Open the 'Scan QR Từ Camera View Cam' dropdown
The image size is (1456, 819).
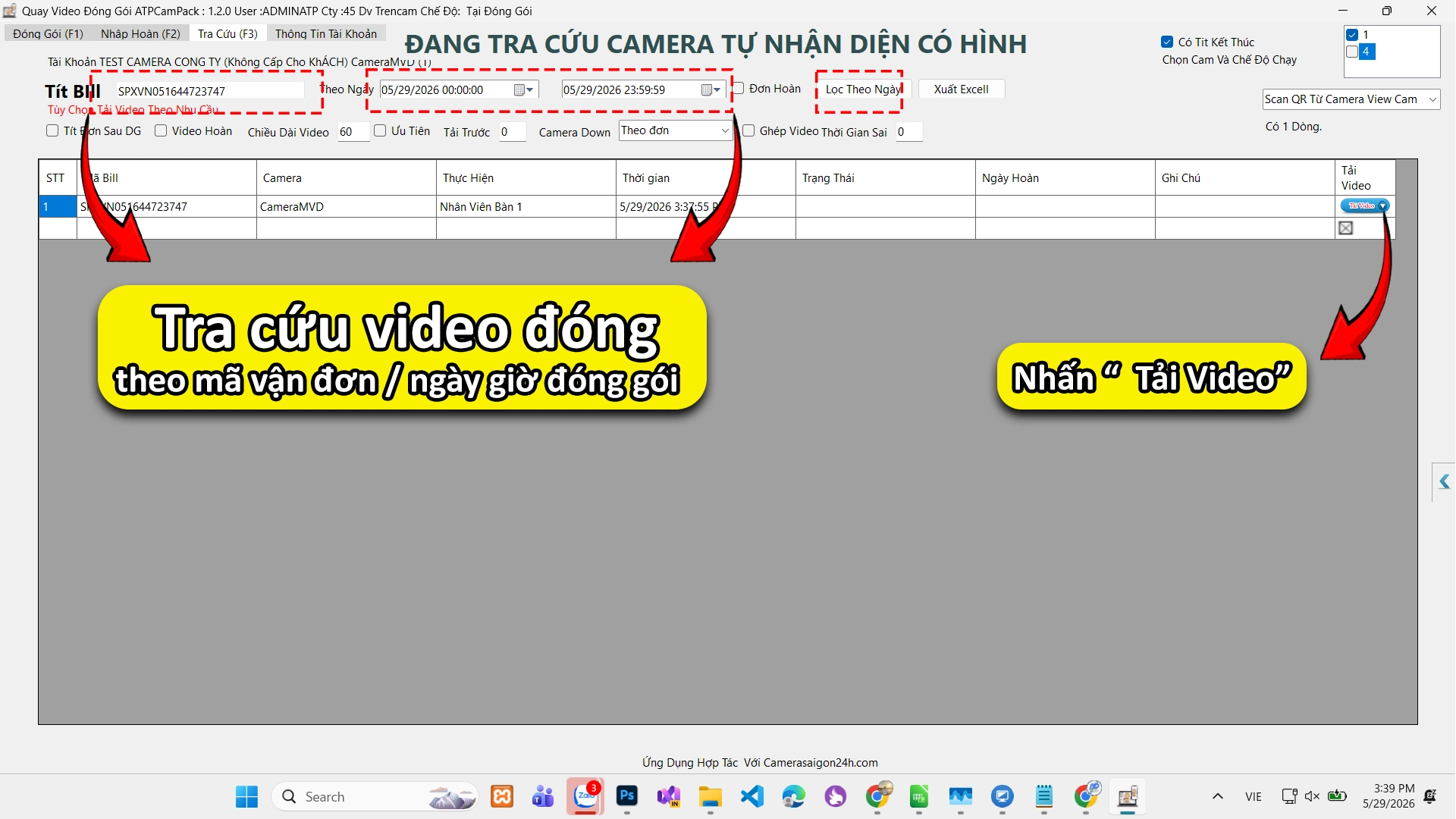(1432, 99)
